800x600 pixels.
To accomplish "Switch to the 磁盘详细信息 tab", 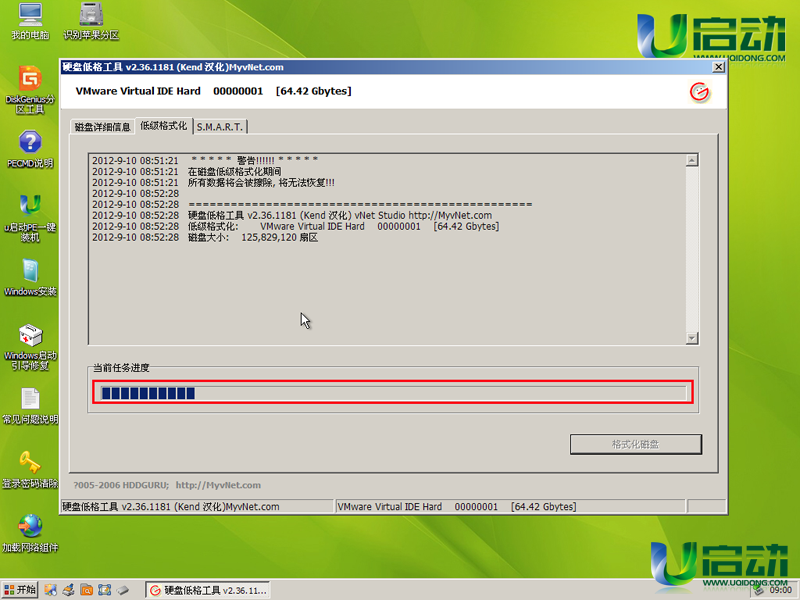I will [x=102, y=127].
